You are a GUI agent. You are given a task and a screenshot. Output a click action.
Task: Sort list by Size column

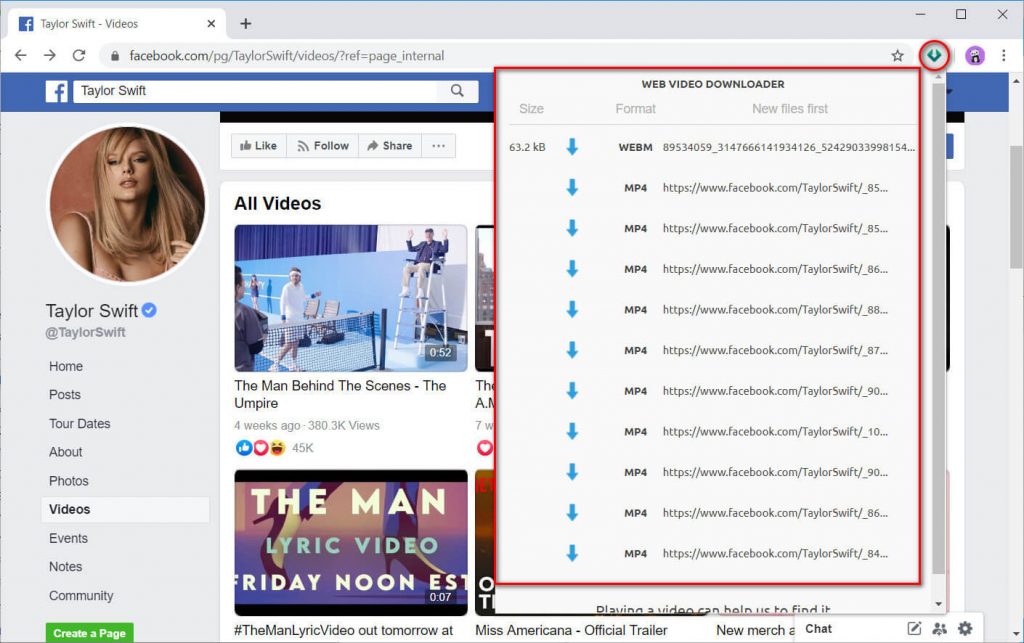click(531, 109)
